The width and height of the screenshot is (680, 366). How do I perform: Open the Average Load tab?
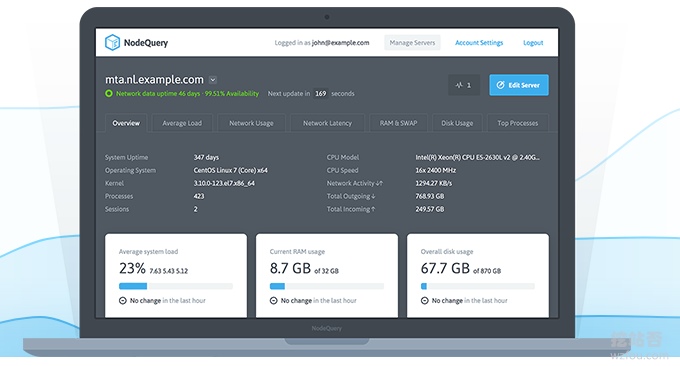click(x=182, y=123)
